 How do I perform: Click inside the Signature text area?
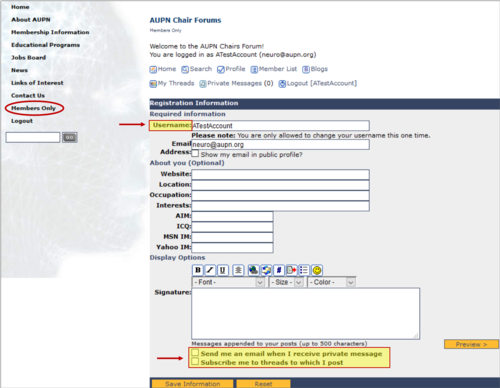tap(306, 314)
